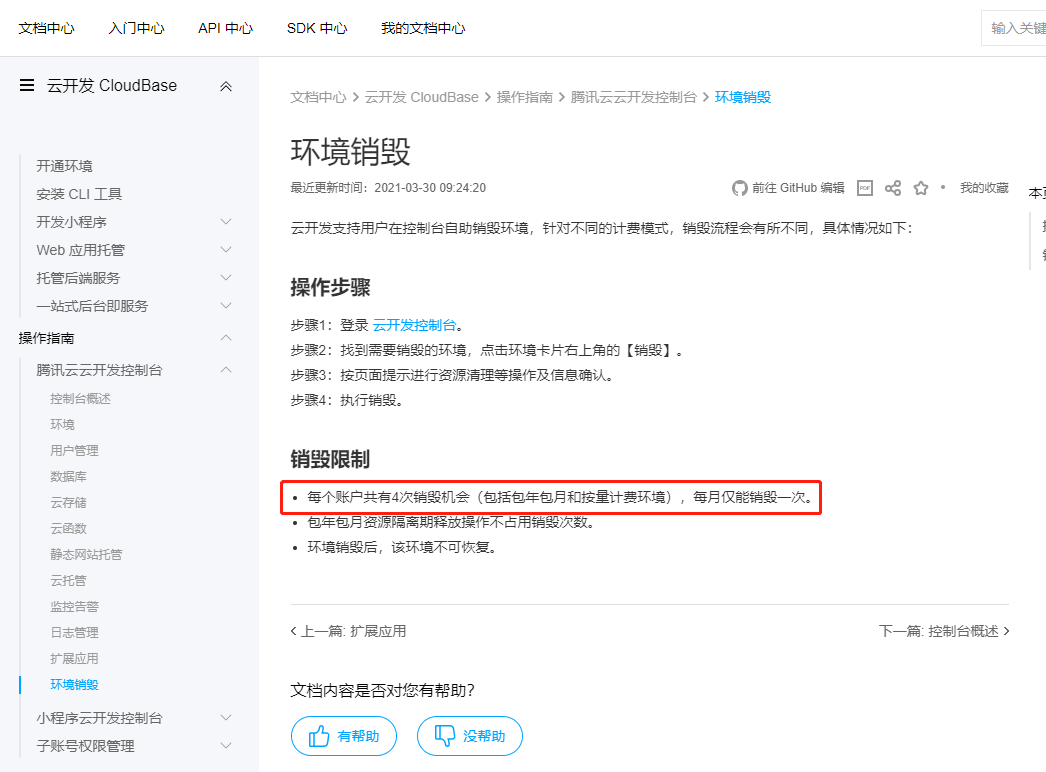Click the keyword search input field

(1014, 28)
